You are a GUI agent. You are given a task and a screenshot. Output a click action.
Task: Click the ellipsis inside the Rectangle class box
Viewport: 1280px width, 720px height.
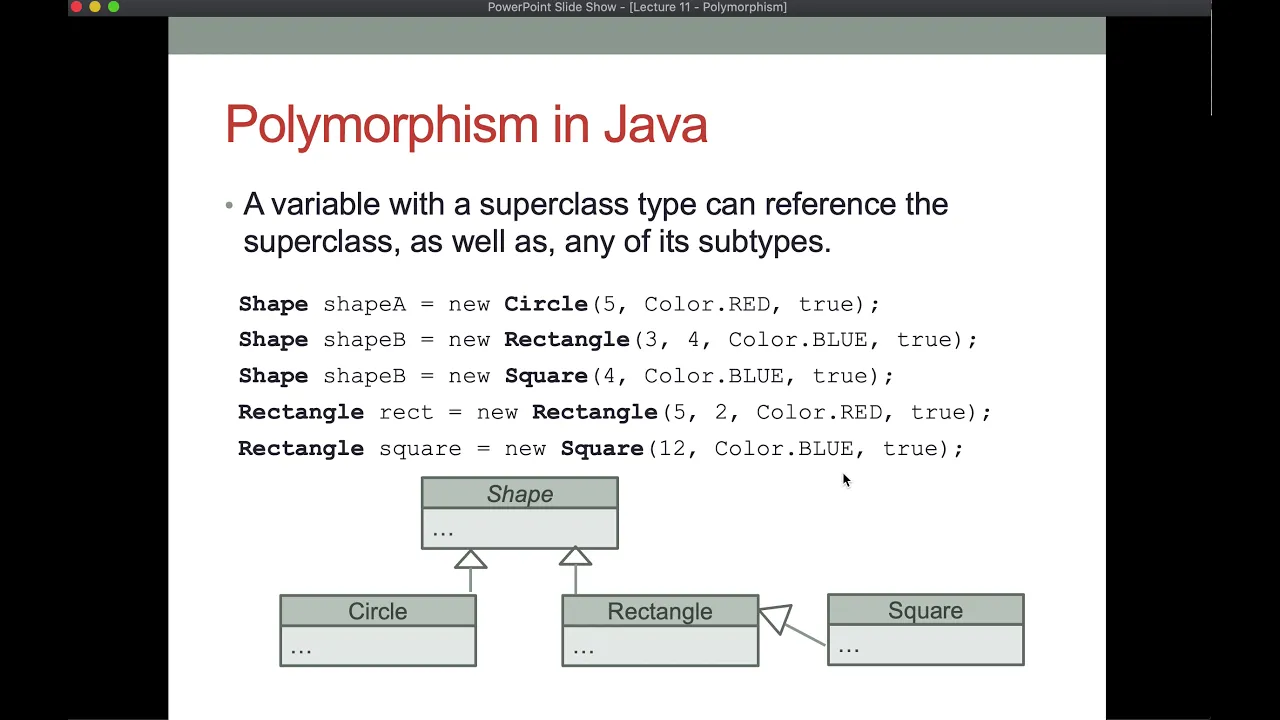pyautogui.click(x=583, y=650)
